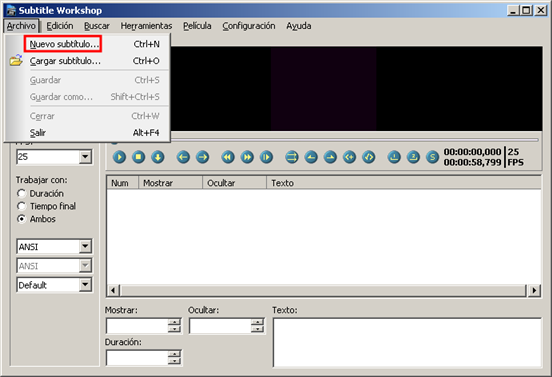Open the Ayuda menu

tap(299, 26)
